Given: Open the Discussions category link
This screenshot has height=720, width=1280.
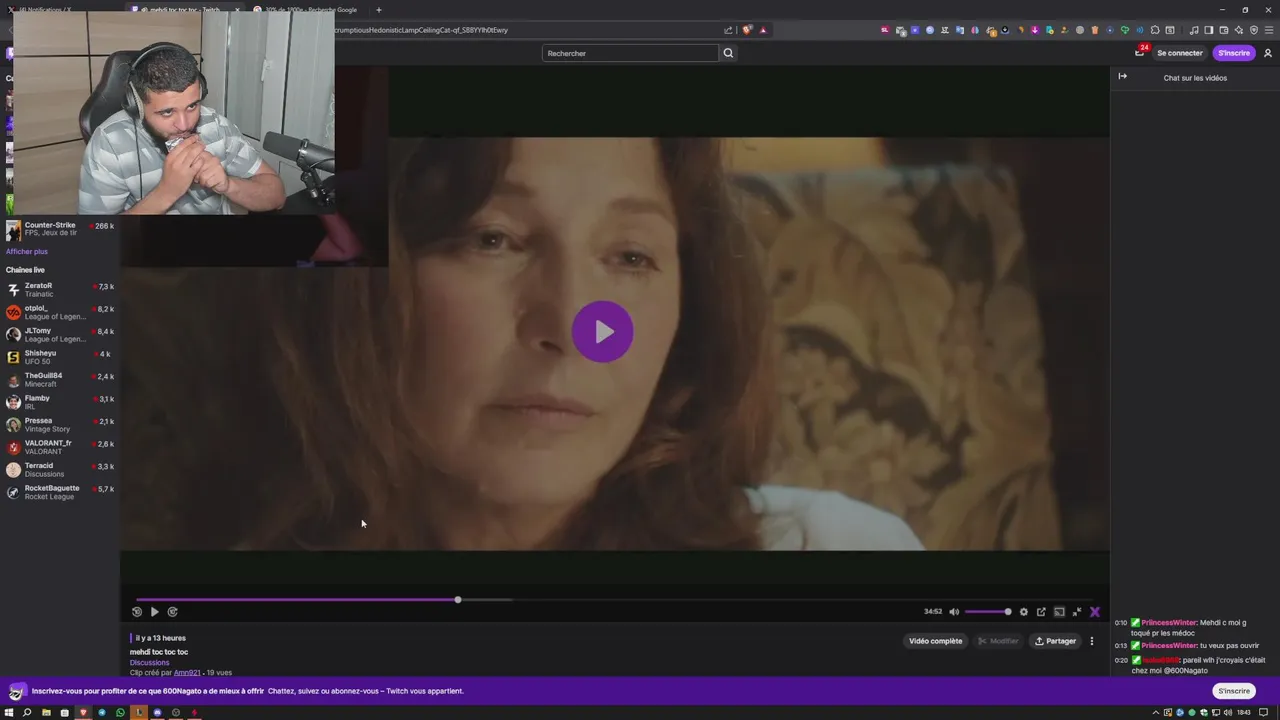Looking at the screenshot, I should pos(149,662).
